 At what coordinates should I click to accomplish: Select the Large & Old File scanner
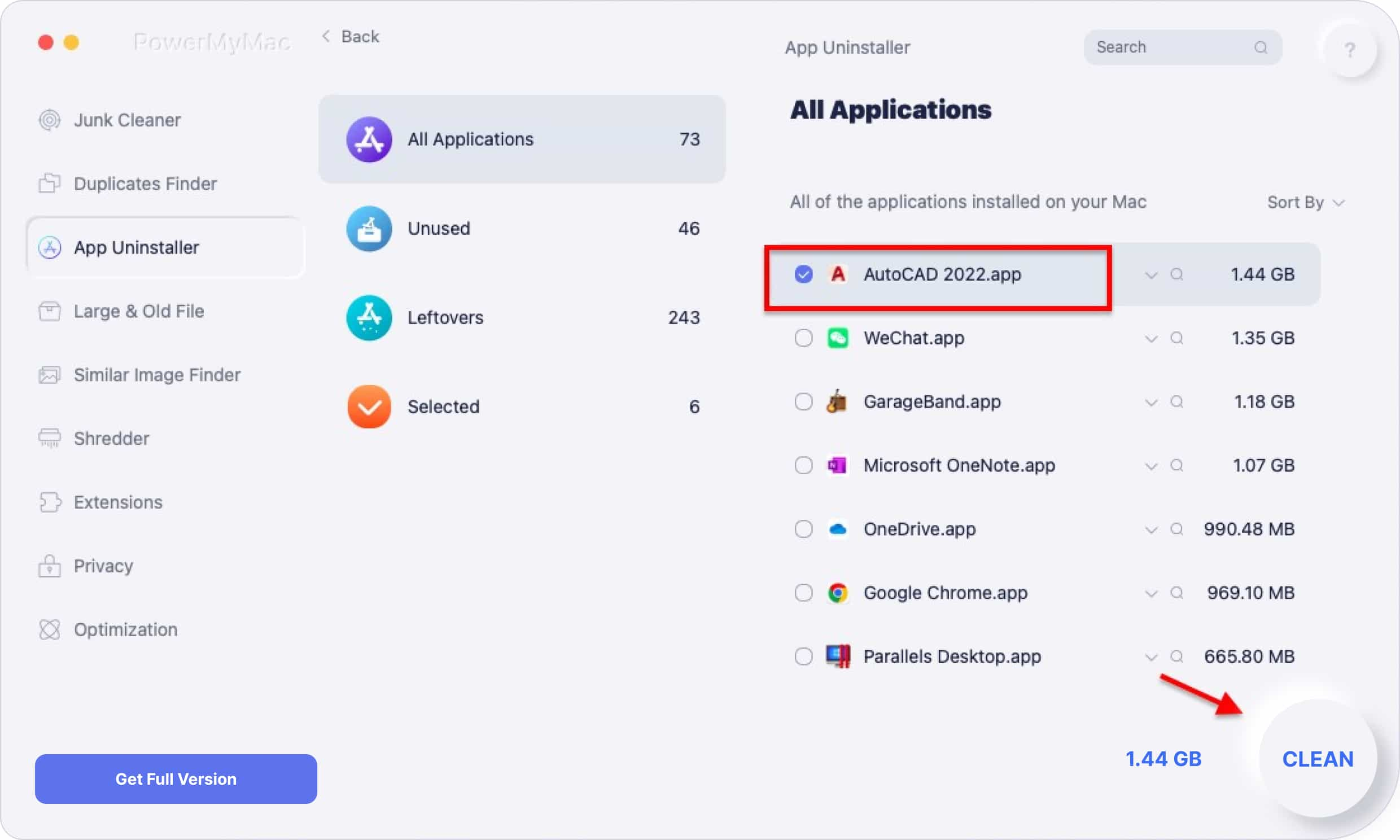click(x=139, y=311)
